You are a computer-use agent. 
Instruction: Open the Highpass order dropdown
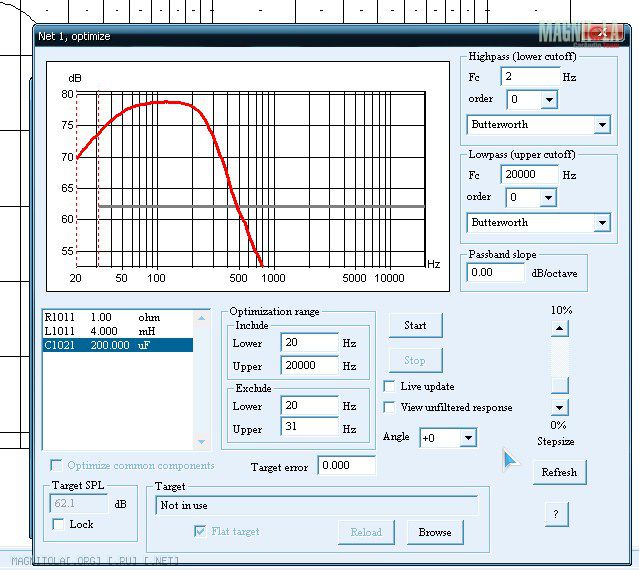[x=549, y=99]
